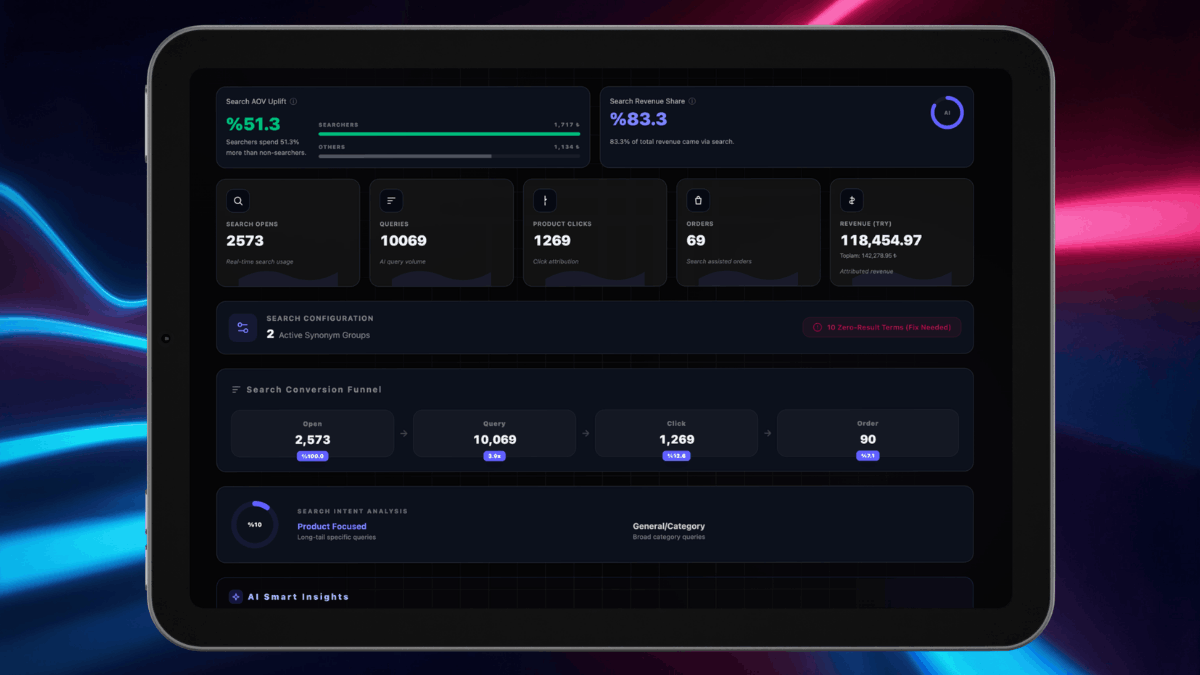
Task: Select the list icon on the Queries card
Action: click(390, 199)
